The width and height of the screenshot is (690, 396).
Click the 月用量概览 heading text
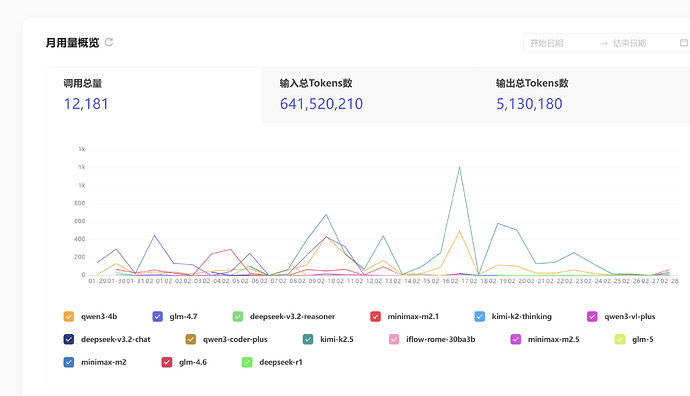pyautogui.click(x=73, y=43)
